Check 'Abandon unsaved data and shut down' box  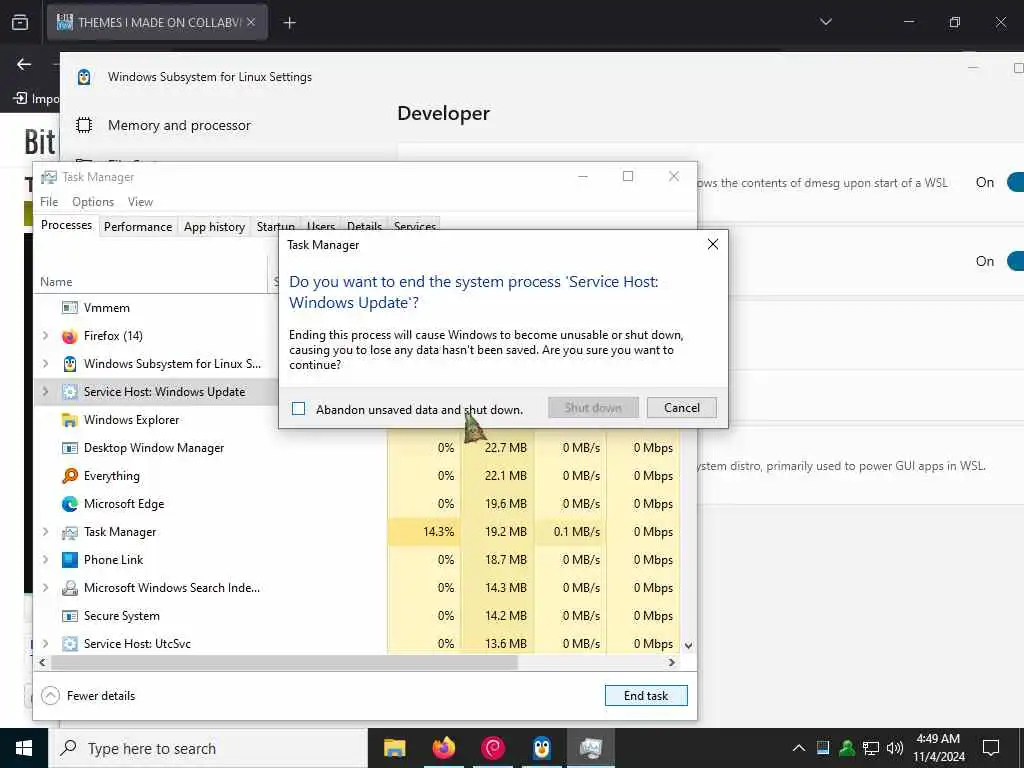coord(298,409)
